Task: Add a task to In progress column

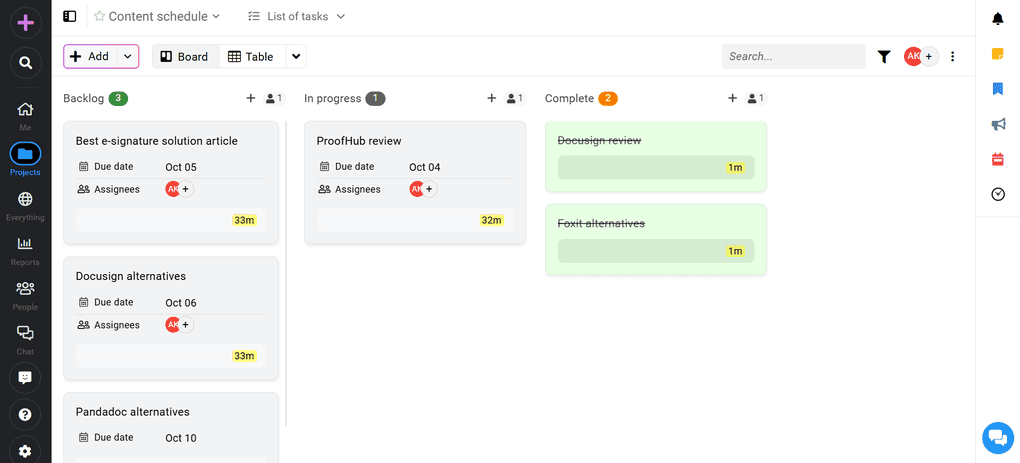Action: click(492, 98)
